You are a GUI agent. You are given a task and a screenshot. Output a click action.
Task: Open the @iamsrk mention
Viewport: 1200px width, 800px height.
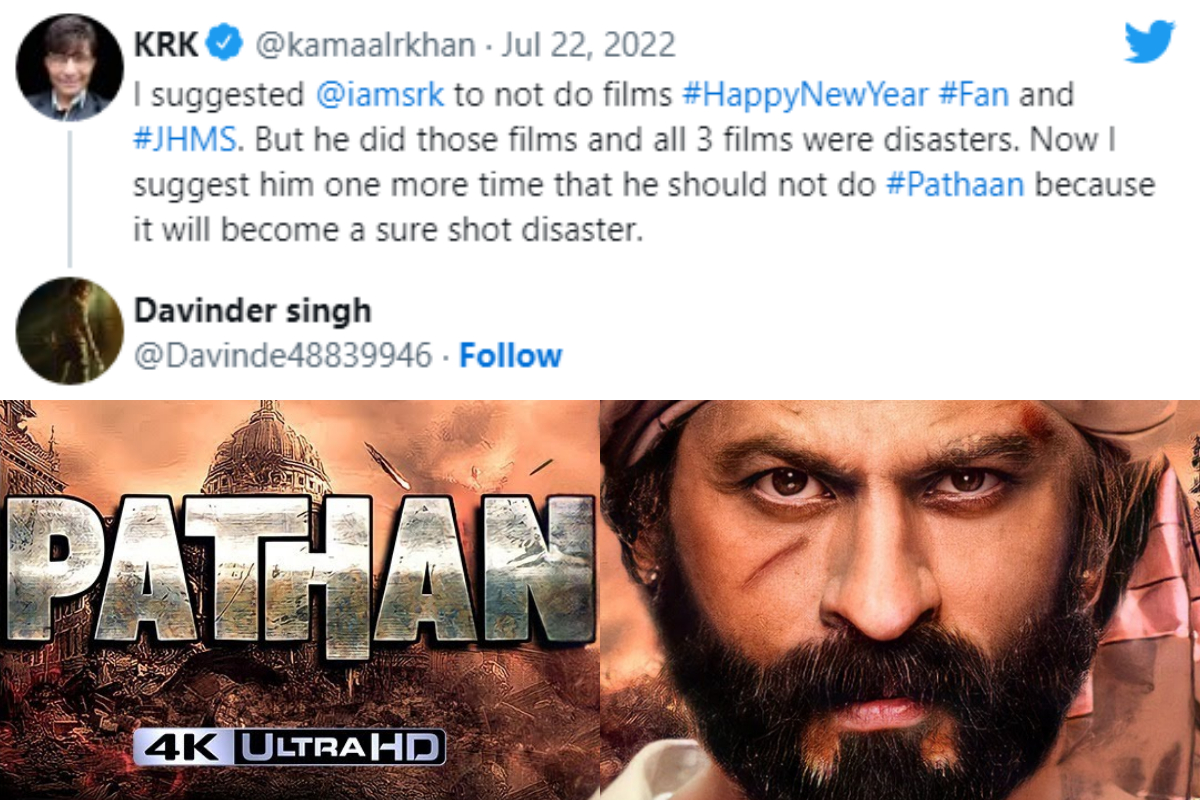379,96
